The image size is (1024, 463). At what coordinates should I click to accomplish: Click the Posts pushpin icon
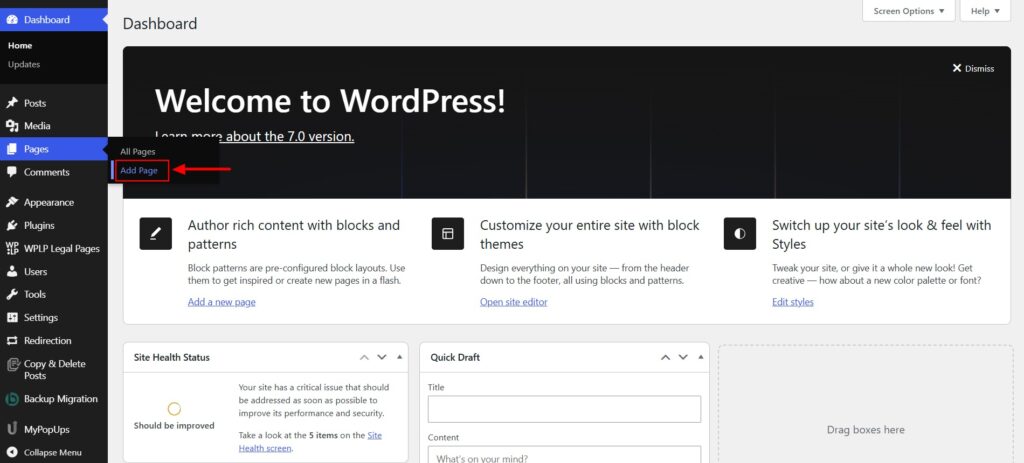tap(12, 103)
